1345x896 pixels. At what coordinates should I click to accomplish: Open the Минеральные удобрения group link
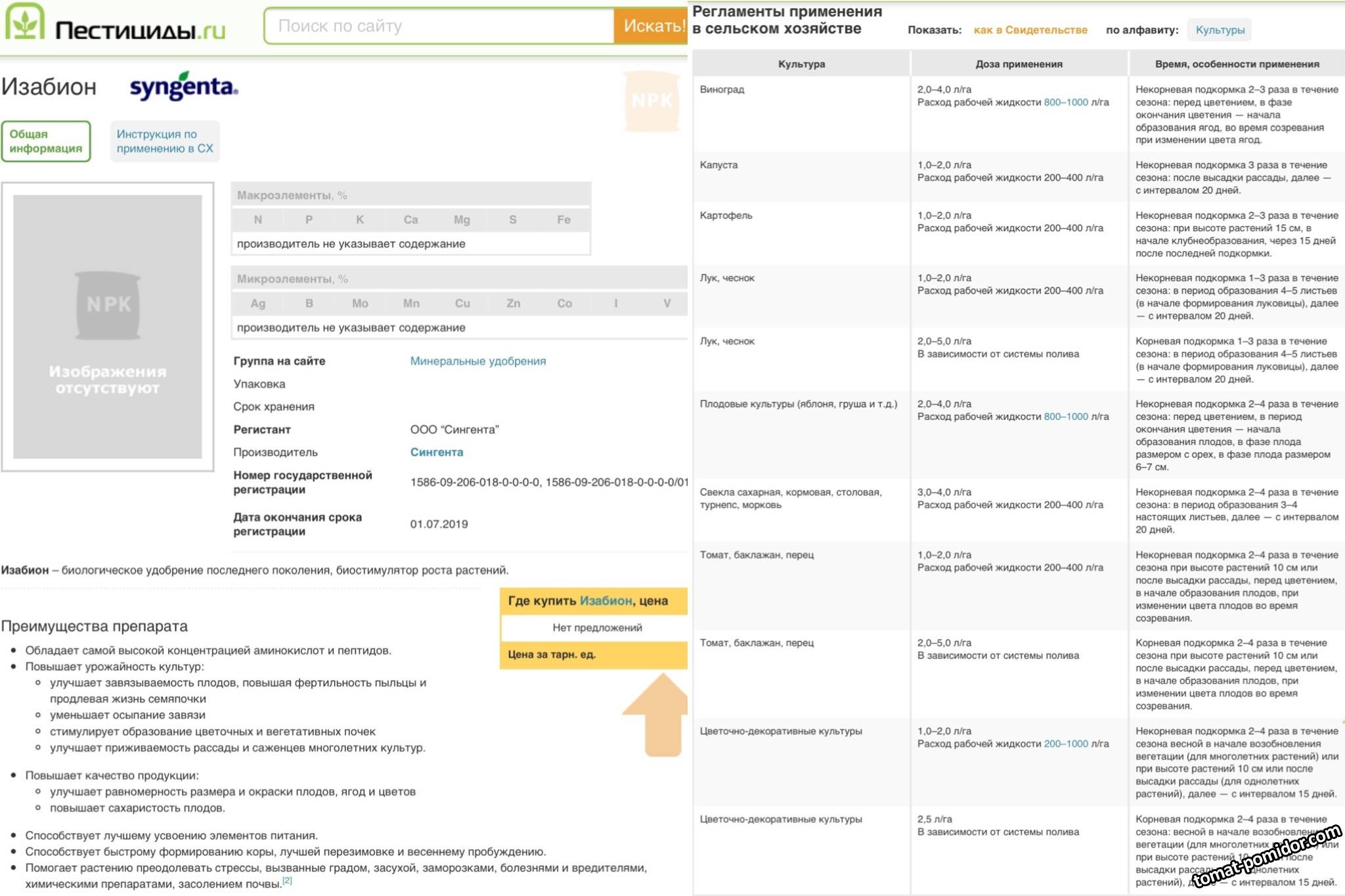click(x=477, y=361)
